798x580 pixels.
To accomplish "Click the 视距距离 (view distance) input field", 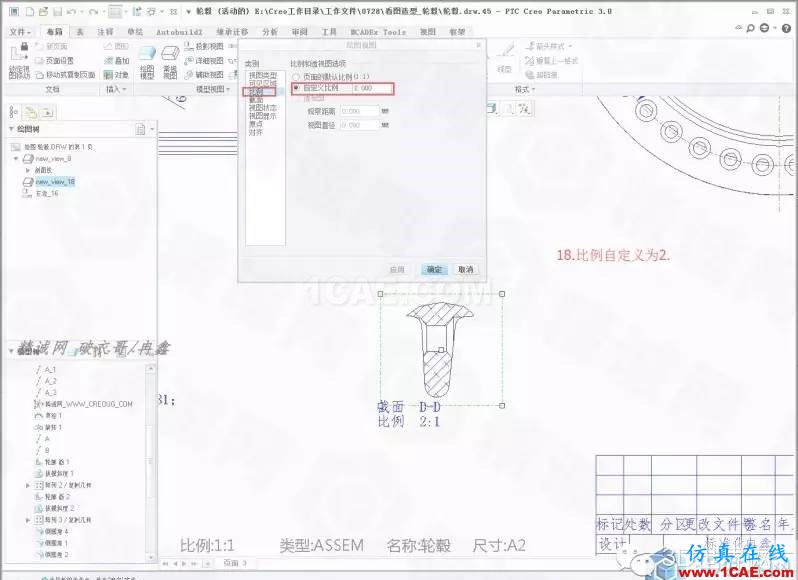I will [x=359, y=111].
